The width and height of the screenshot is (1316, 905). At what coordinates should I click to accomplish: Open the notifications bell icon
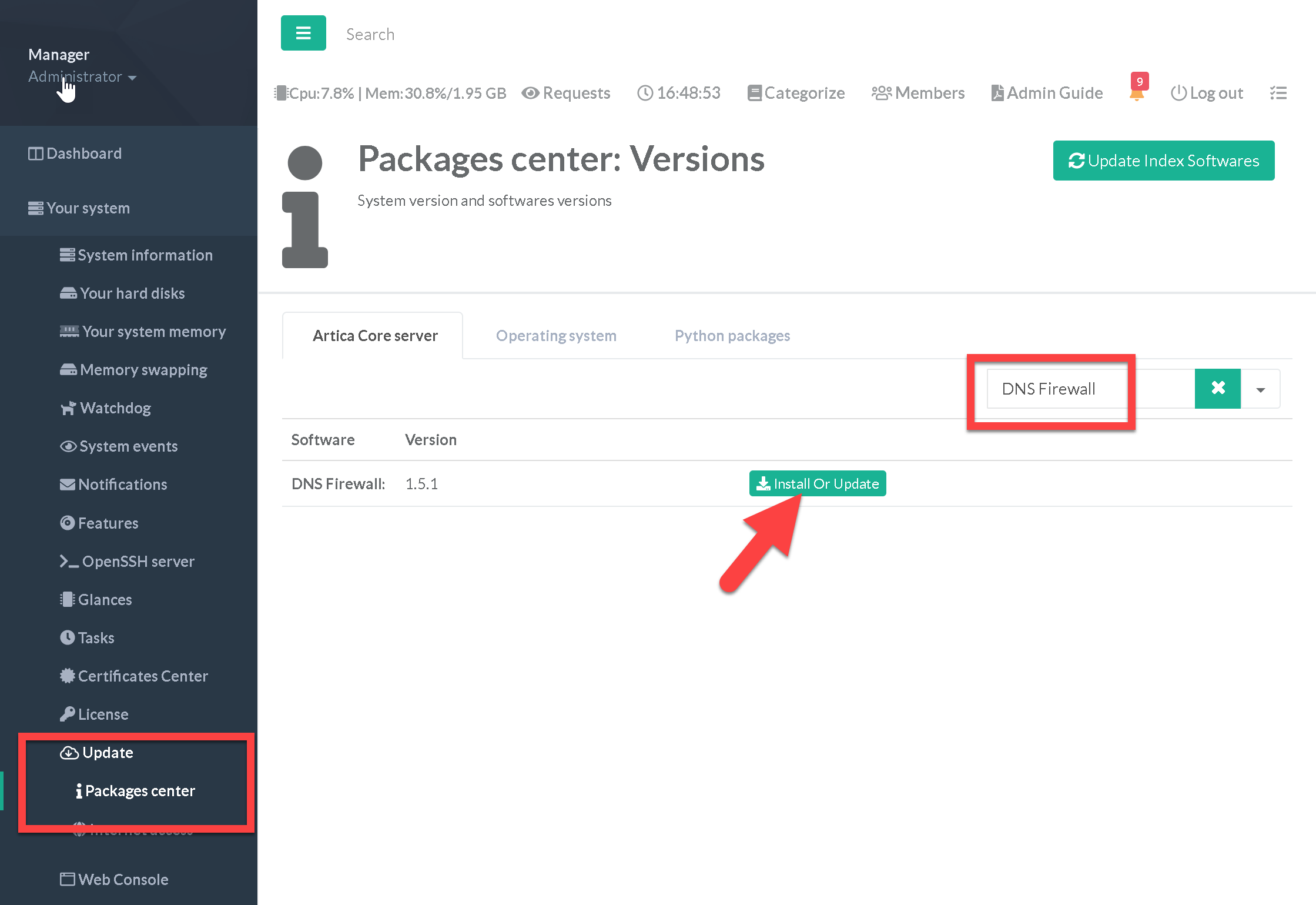click(1137, 93)
